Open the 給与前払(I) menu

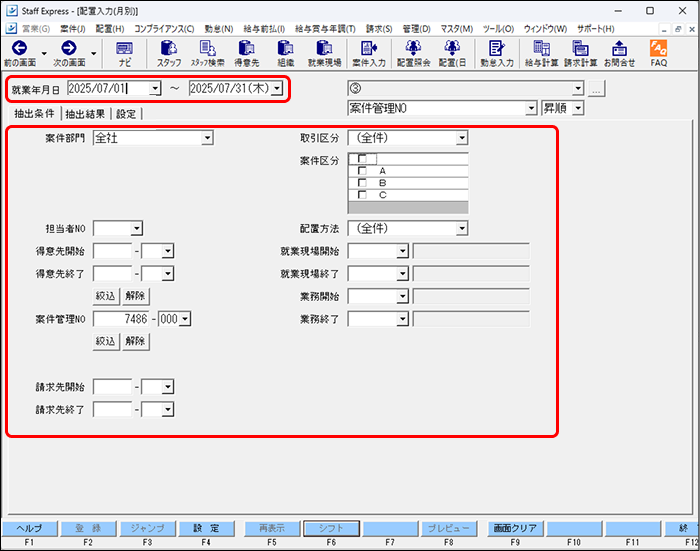[263, 28]
